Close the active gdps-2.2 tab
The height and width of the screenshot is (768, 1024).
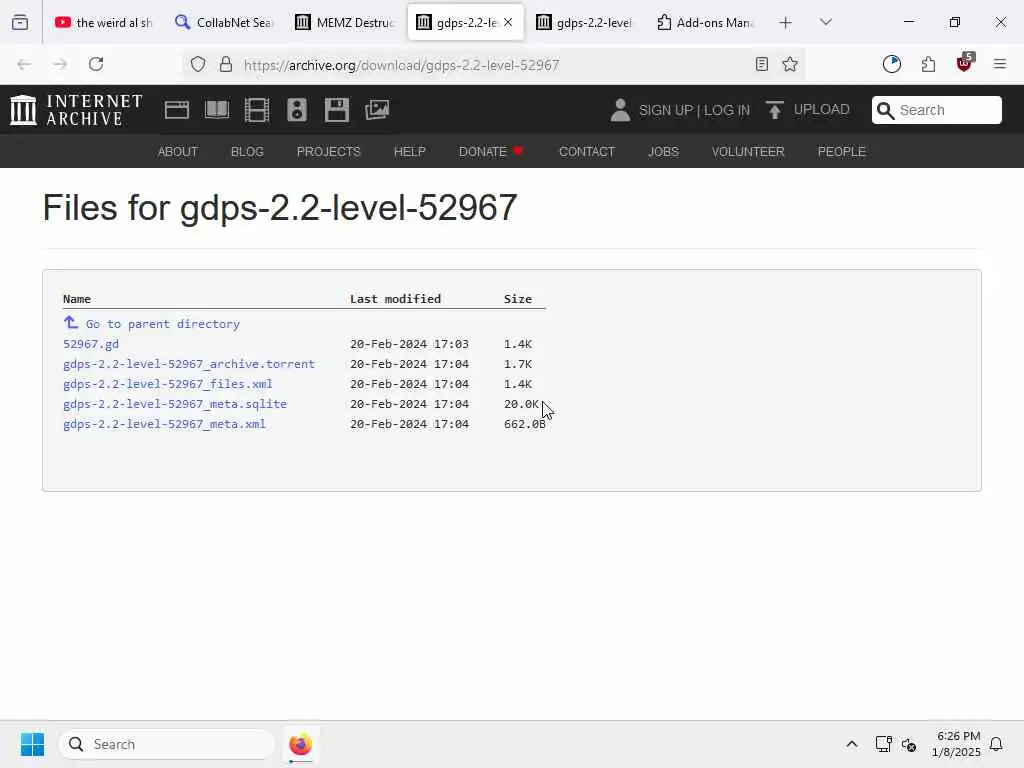coord(508,22)
